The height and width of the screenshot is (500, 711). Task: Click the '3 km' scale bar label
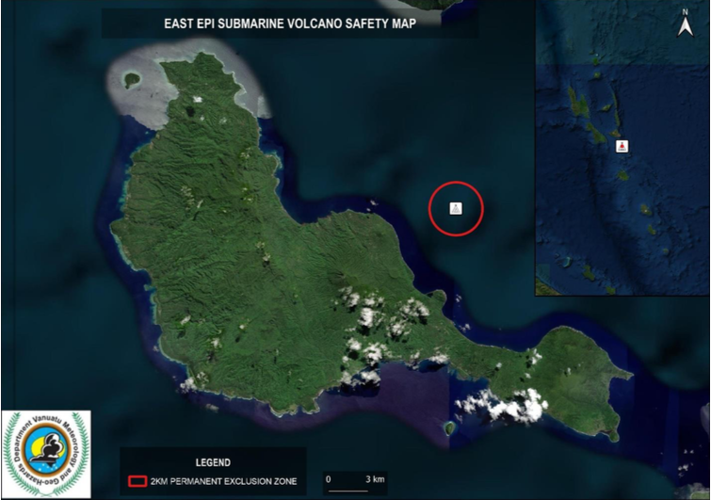point(375,479)
